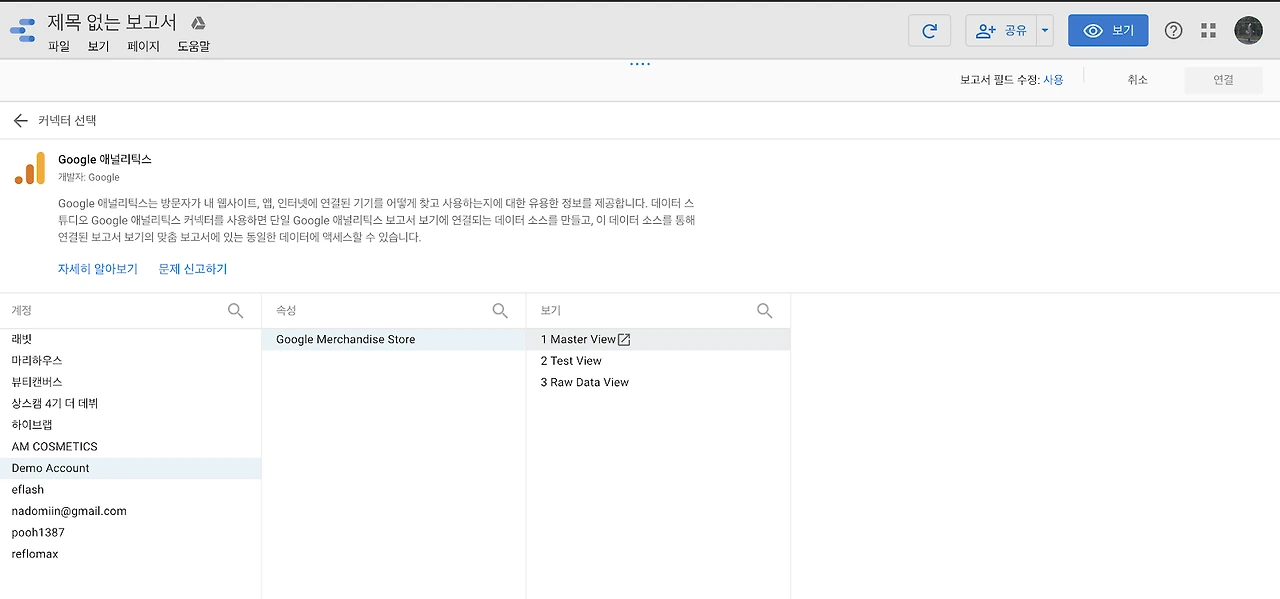Select the Demo Account row
Screen dimensions: 1280x599
(x=130, y=468)
